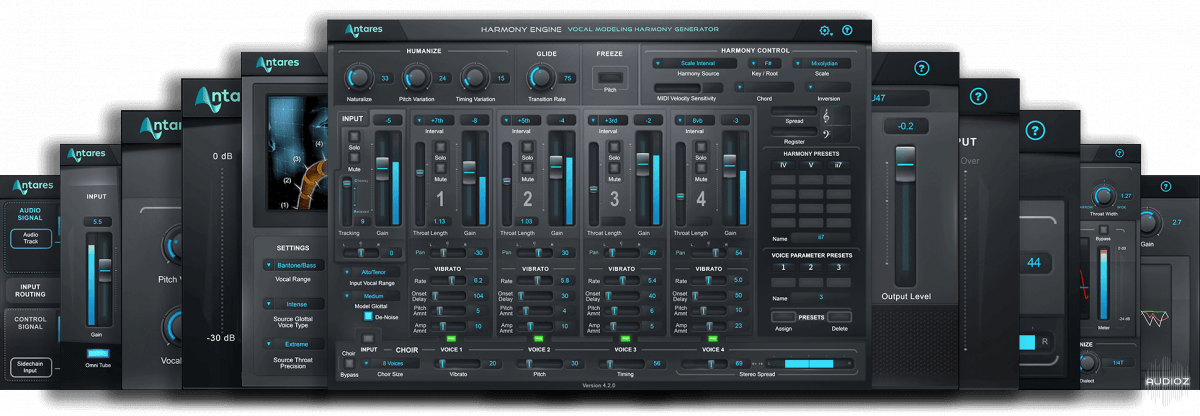Click the Sidechain Input button
The width and height of the screenshot is (1200, 416).
pyautogui.click(x=29, y=367)
